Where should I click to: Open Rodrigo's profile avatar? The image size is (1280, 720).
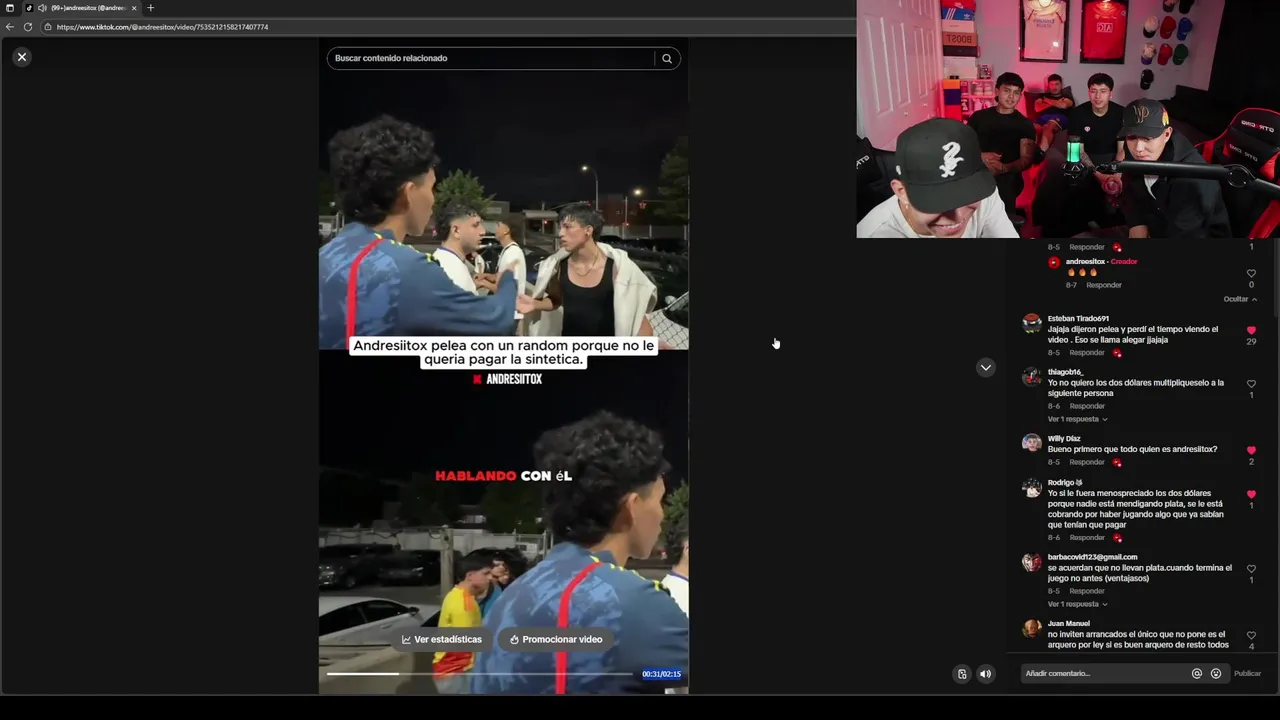1032,487
